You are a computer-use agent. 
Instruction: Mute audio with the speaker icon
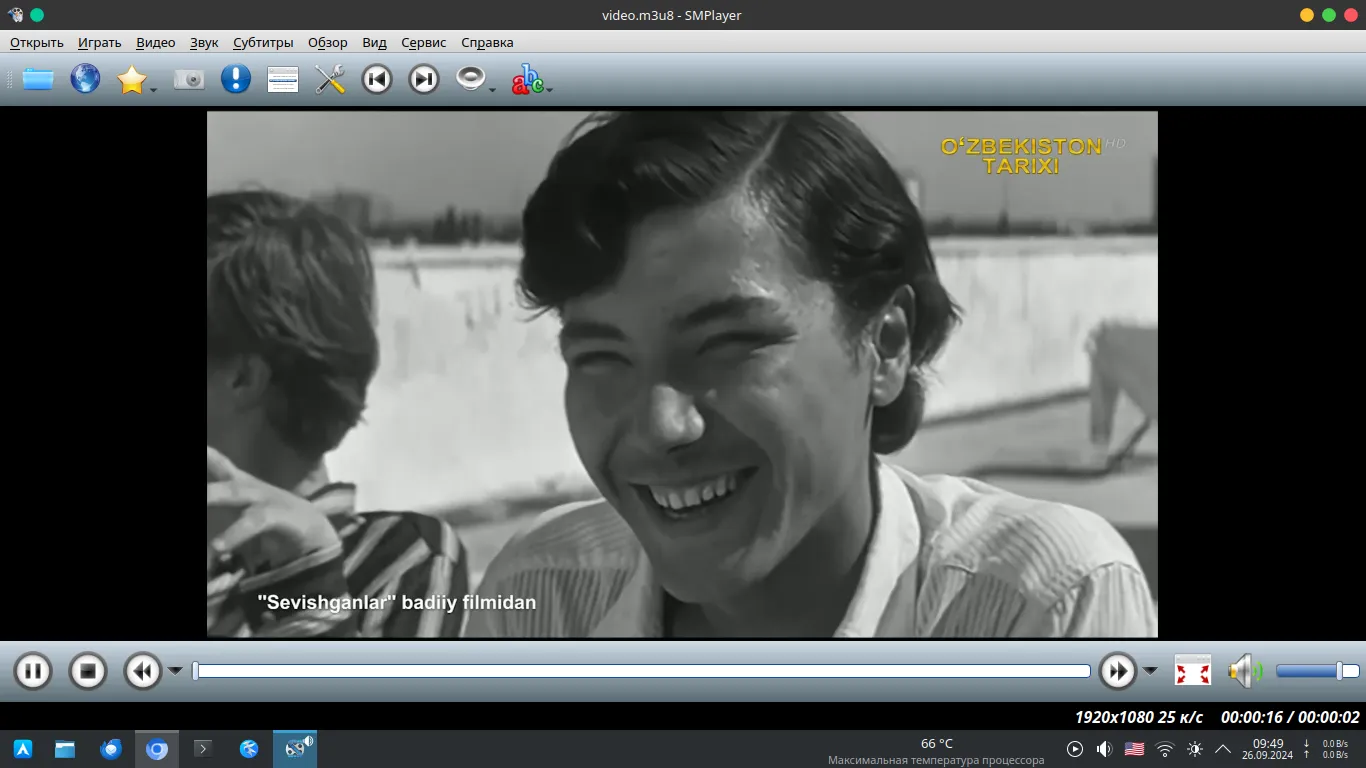(1246, 670)
